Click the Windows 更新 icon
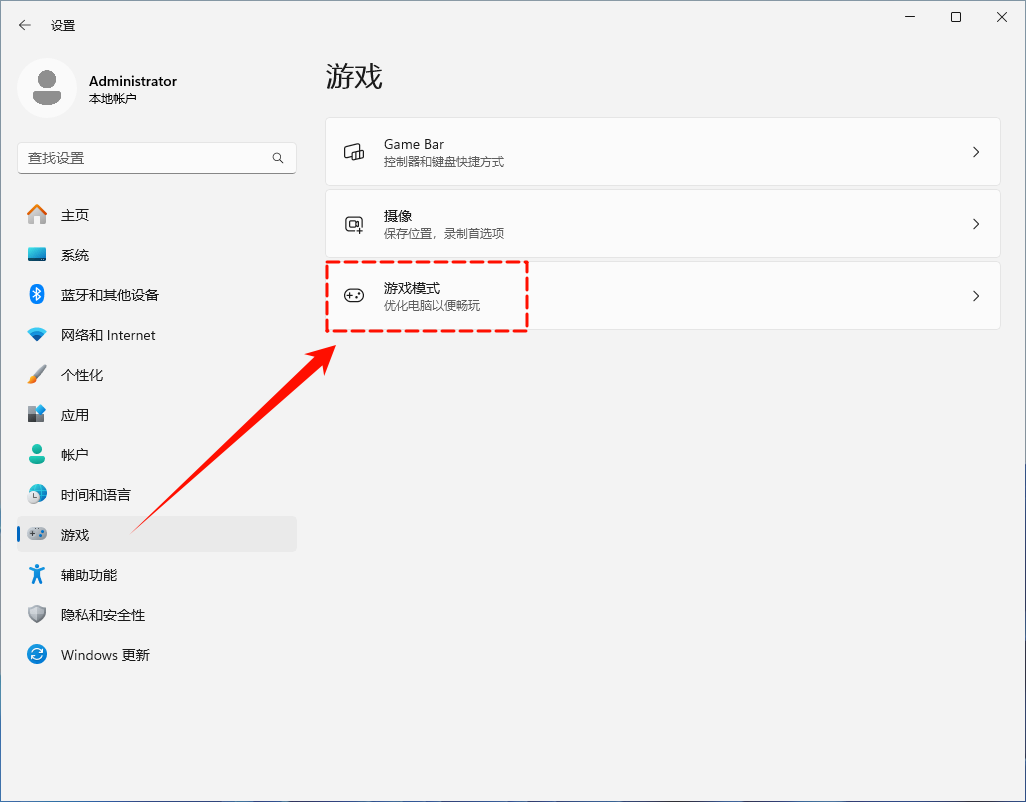The width and height of the screenshot is (1026, 802). click(x=35, y=654)
